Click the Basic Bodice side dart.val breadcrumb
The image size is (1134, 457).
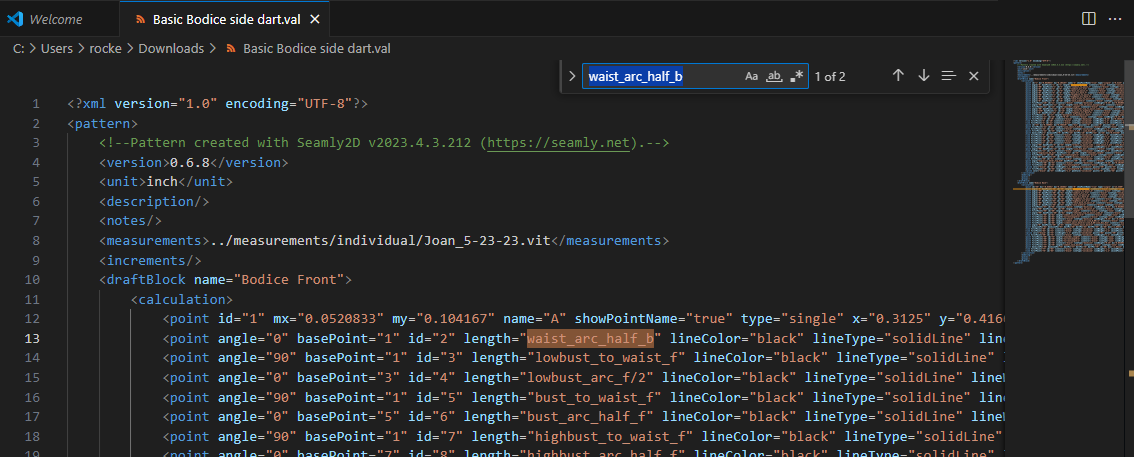click(x=317, y=48)
